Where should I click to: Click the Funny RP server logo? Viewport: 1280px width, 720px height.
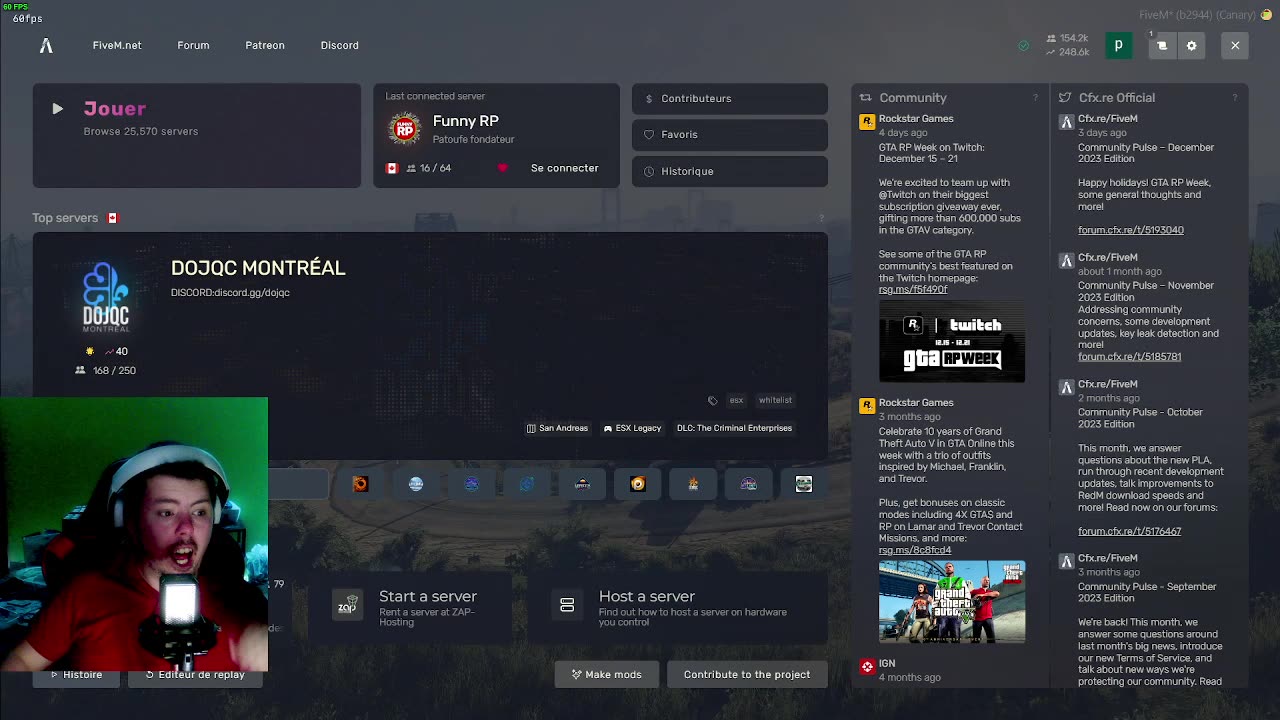pyautogui.click(x=405, y=129)
